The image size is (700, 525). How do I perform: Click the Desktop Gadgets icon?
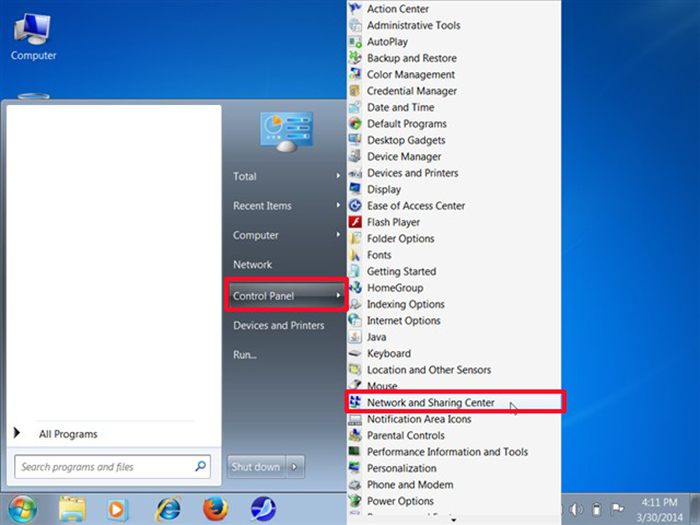(x=355, y=140)
